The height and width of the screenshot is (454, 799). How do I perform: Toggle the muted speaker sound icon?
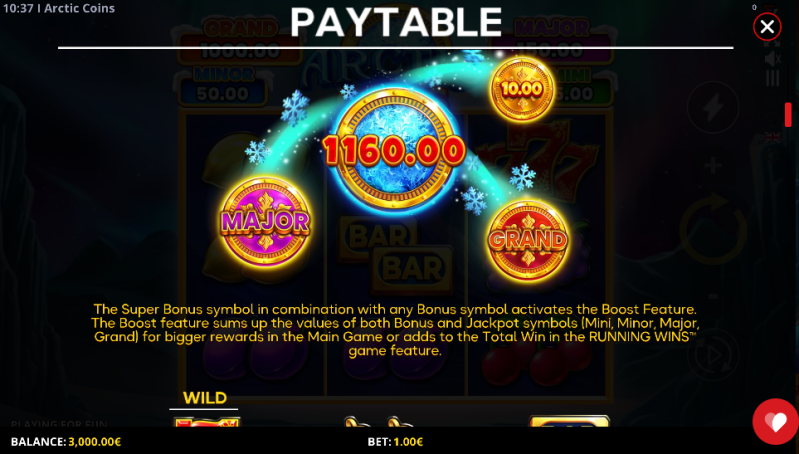pos(773,59)
